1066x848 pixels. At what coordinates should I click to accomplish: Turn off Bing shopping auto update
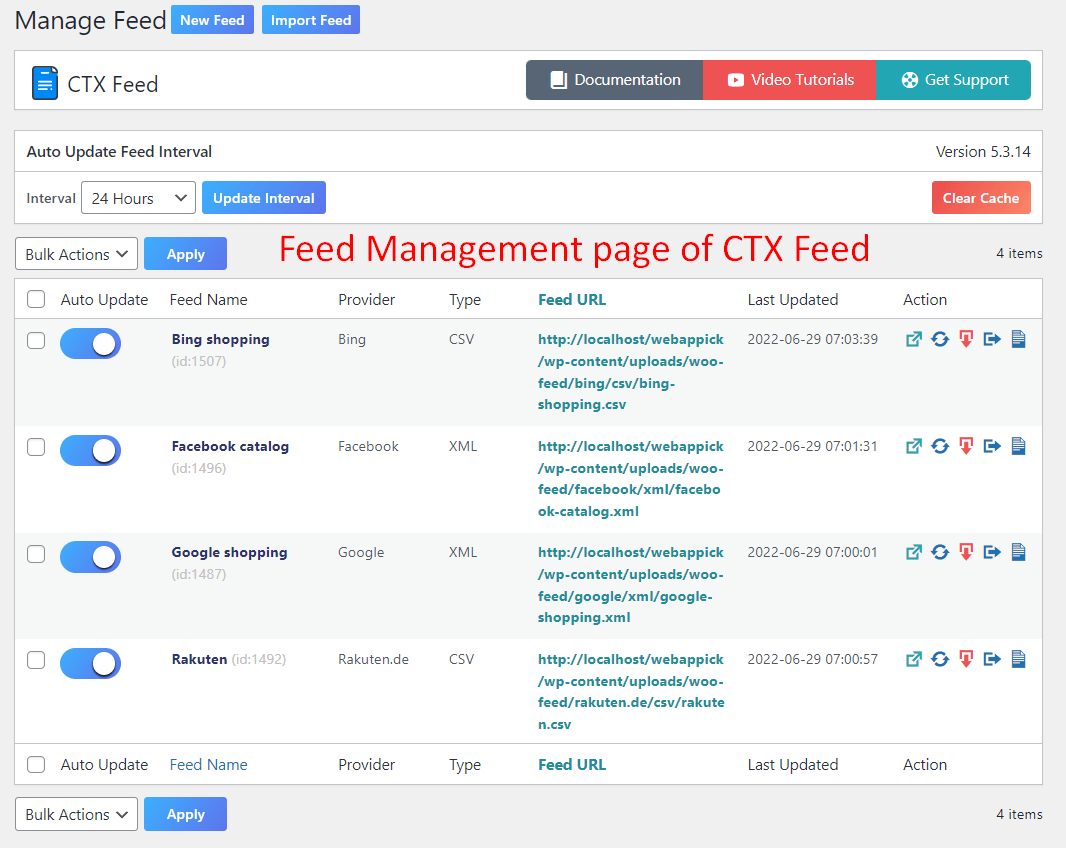point(90,344)
